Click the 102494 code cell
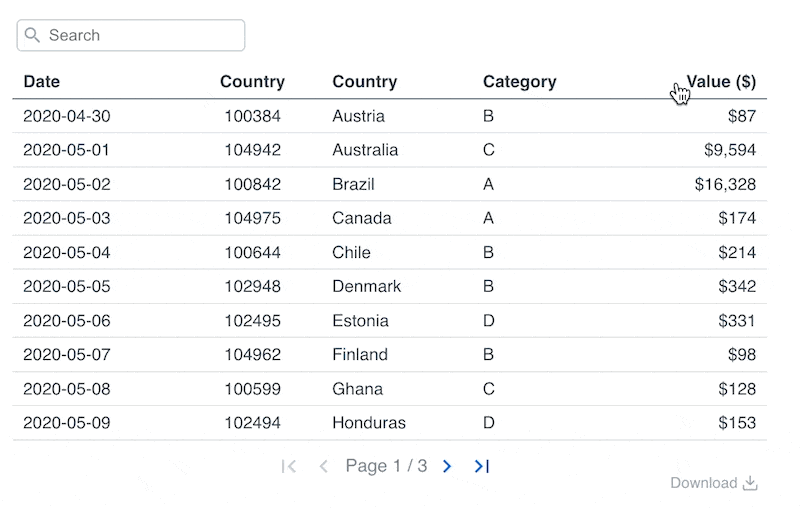This screenshot has height=508, width=800. click(x=252, y=423)
